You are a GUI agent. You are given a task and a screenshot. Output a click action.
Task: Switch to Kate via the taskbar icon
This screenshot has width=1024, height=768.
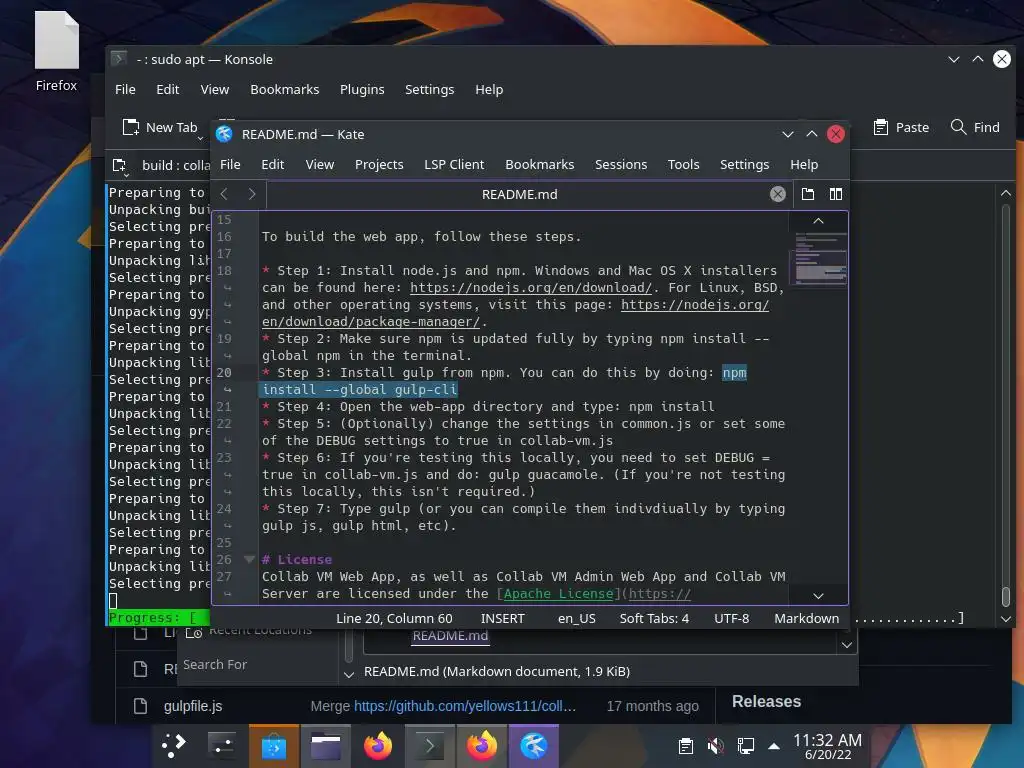pos(534,745)
